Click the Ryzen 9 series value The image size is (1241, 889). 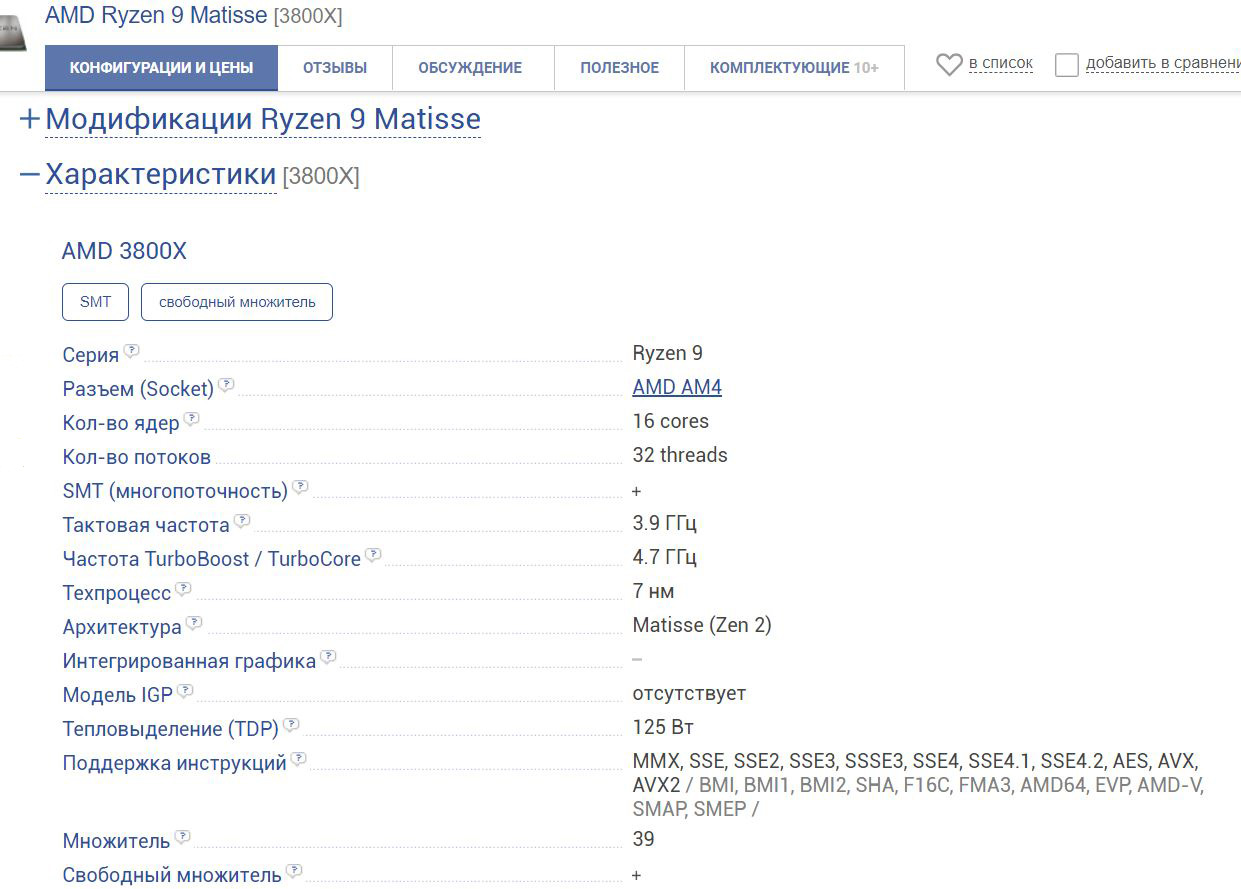668,353
